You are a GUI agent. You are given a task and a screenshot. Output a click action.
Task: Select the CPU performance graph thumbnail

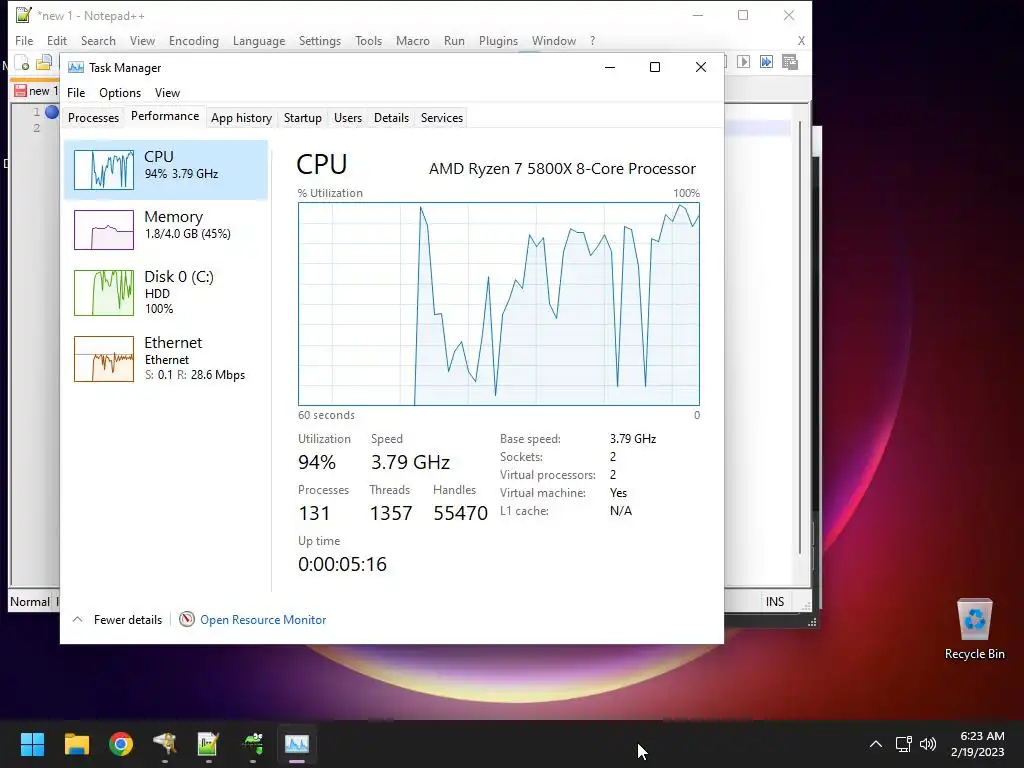pyautogui.click(x=104, y=170)
